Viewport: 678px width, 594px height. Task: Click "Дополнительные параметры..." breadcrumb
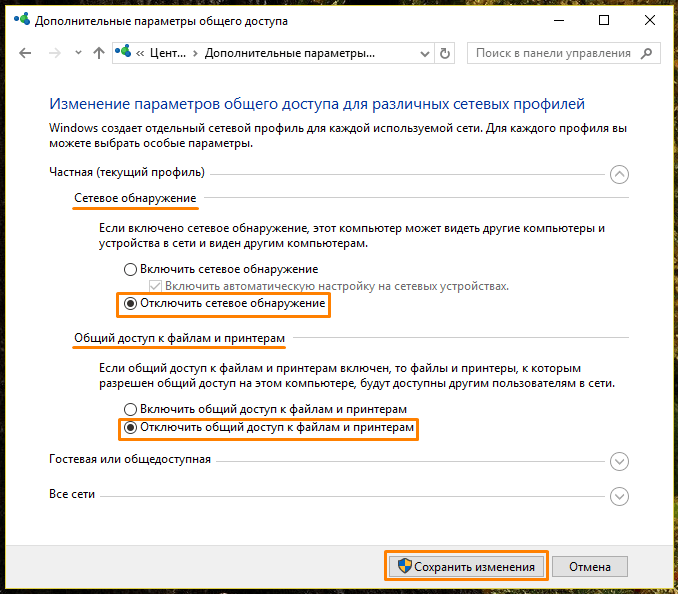coord(290,53)
